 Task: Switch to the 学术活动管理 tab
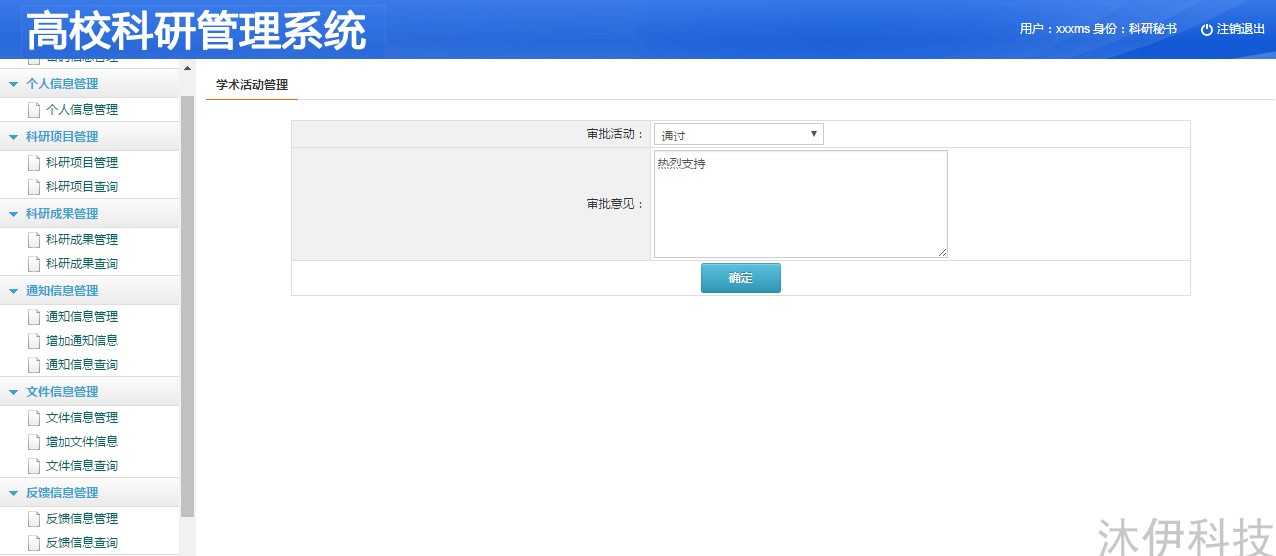click(252, 85)
